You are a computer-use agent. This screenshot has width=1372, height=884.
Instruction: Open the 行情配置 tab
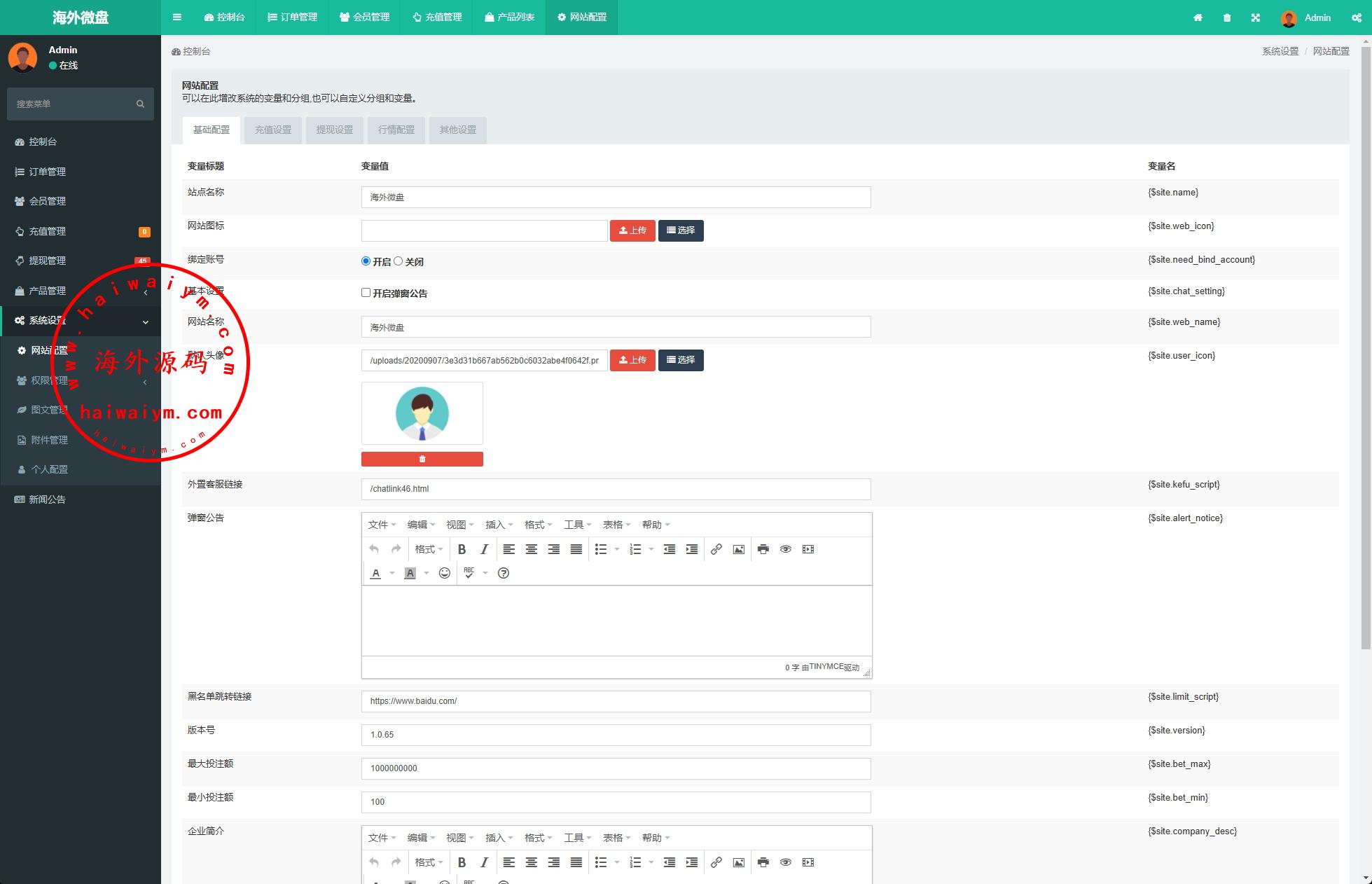[396, 130]
